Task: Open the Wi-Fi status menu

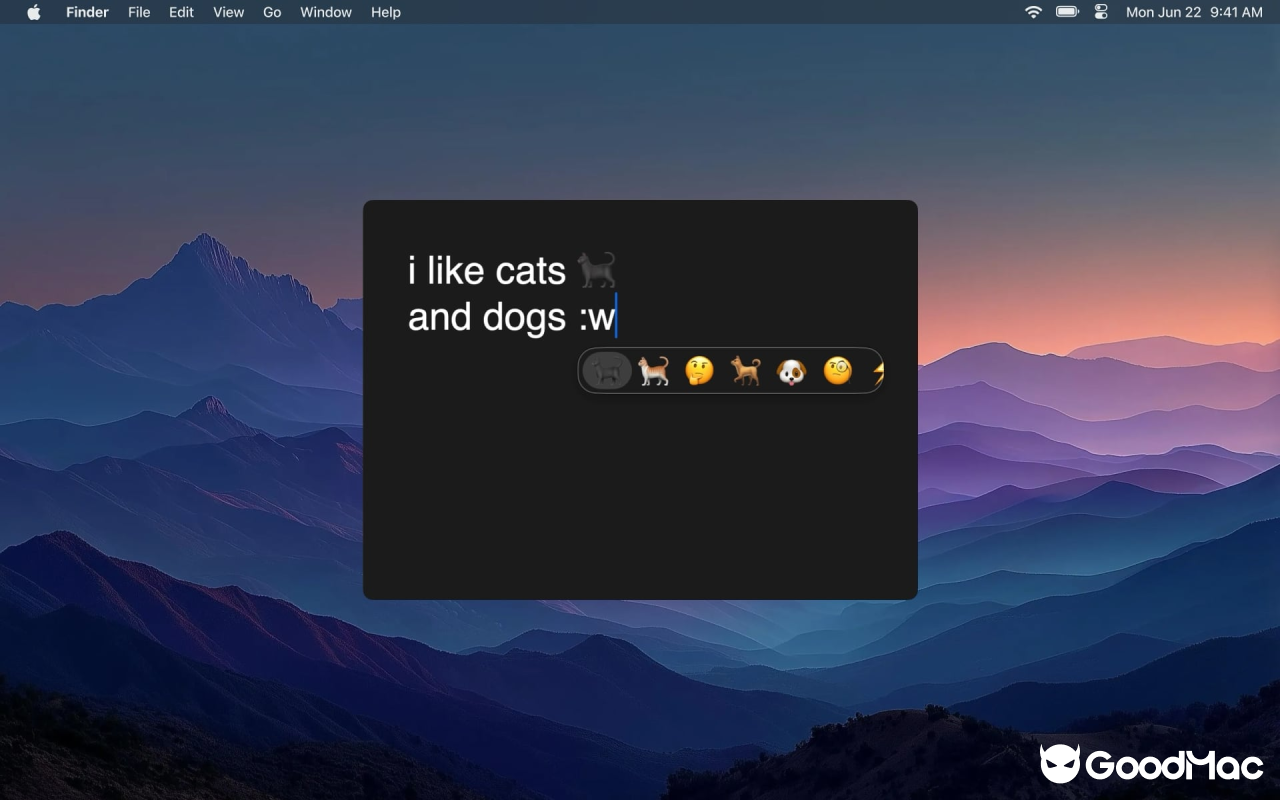Action: pyautogui.click(x=1033, y=12)
